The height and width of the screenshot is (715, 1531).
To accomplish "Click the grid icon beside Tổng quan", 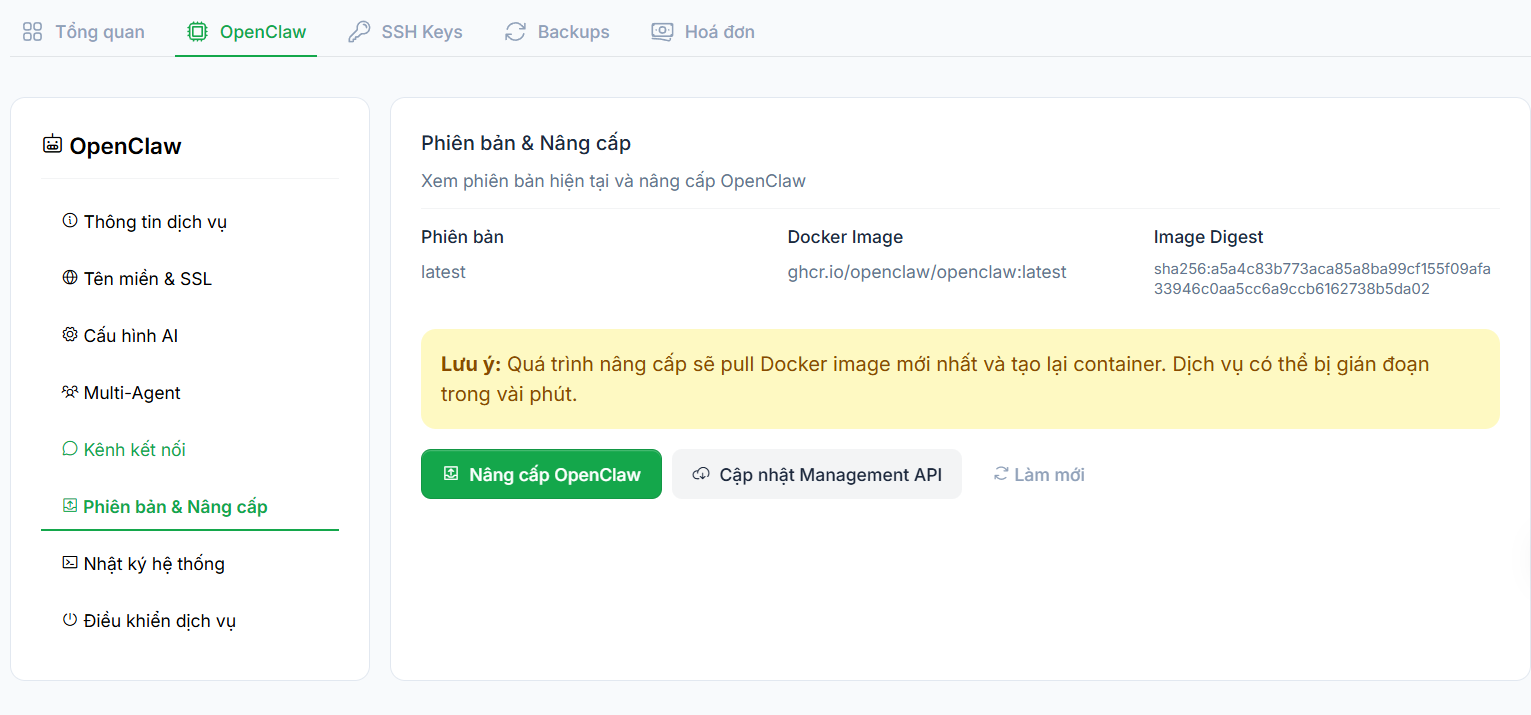I will tap(33, 32).
